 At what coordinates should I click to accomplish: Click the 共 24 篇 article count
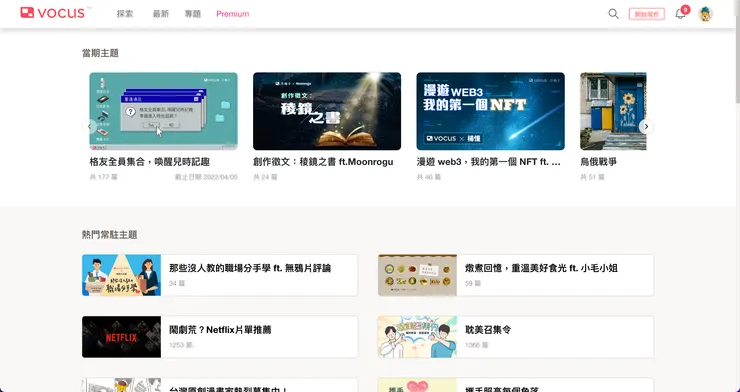[265, 177]
